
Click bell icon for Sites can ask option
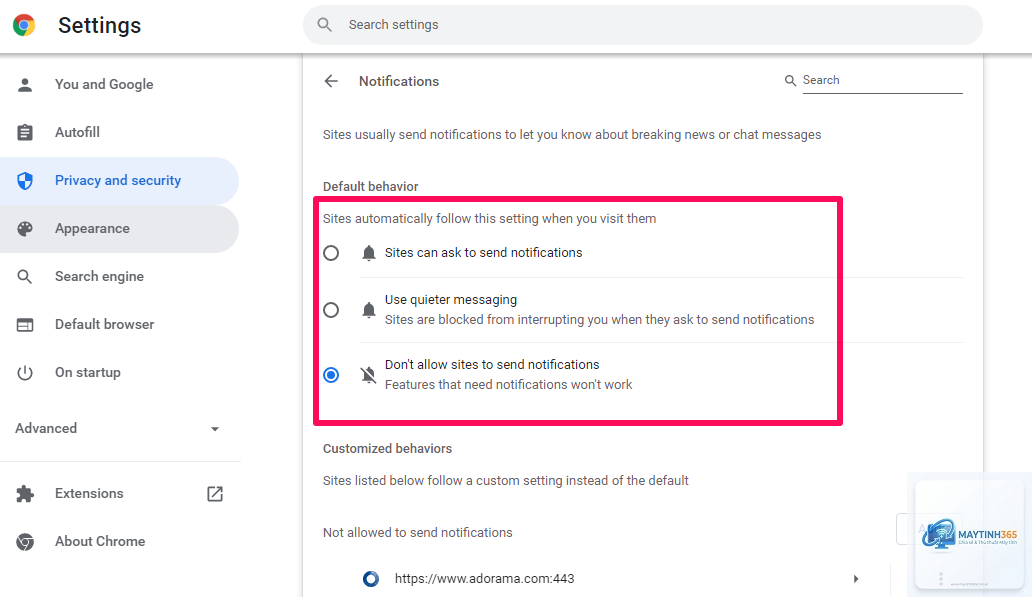[369, 253]
